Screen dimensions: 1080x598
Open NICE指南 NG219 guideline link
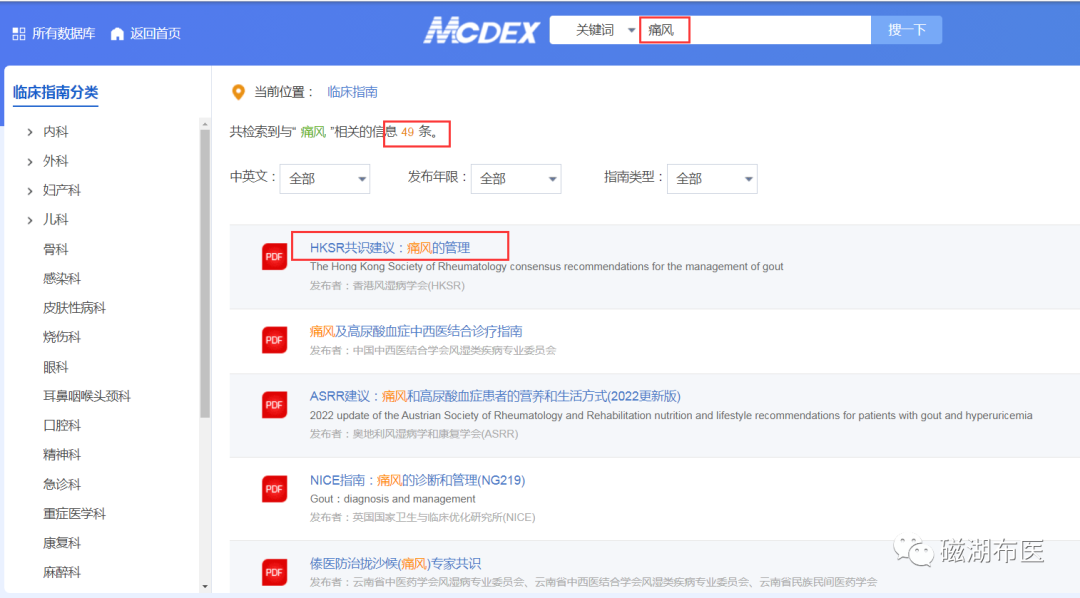coord(417,480)
